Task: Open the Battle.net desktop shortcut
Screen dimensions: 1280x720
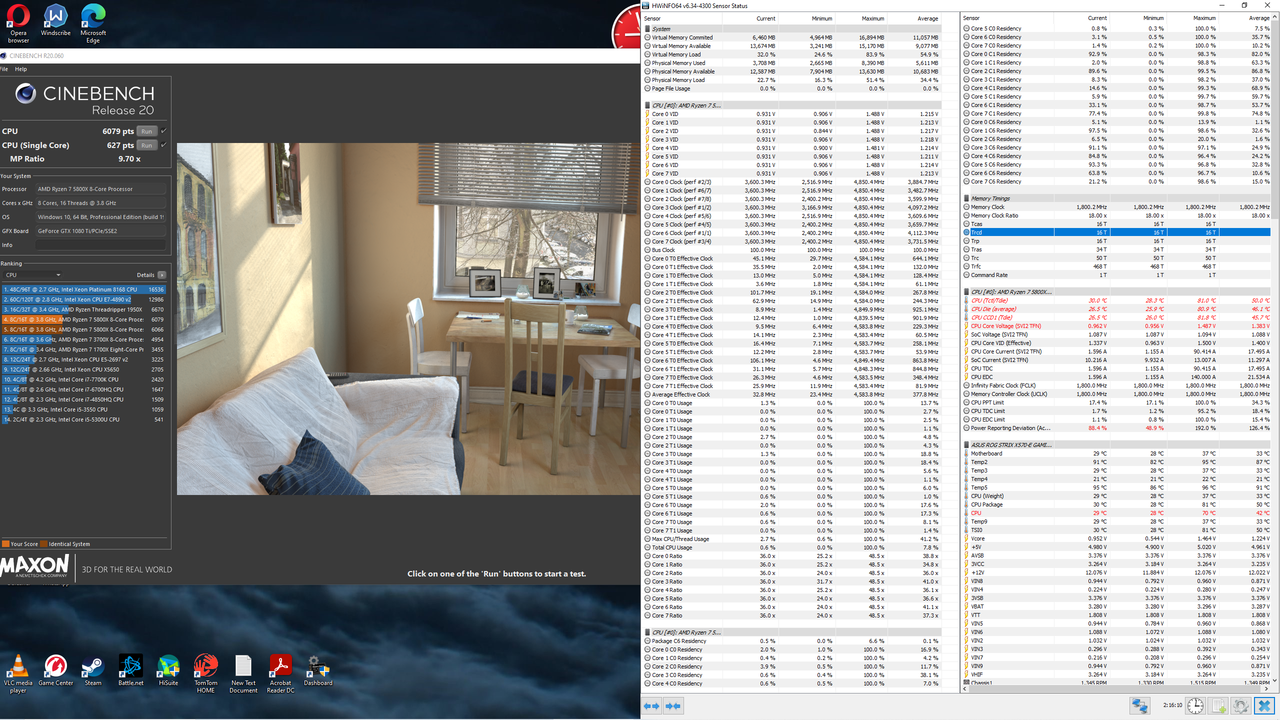Action: click(x=131, y=672)
